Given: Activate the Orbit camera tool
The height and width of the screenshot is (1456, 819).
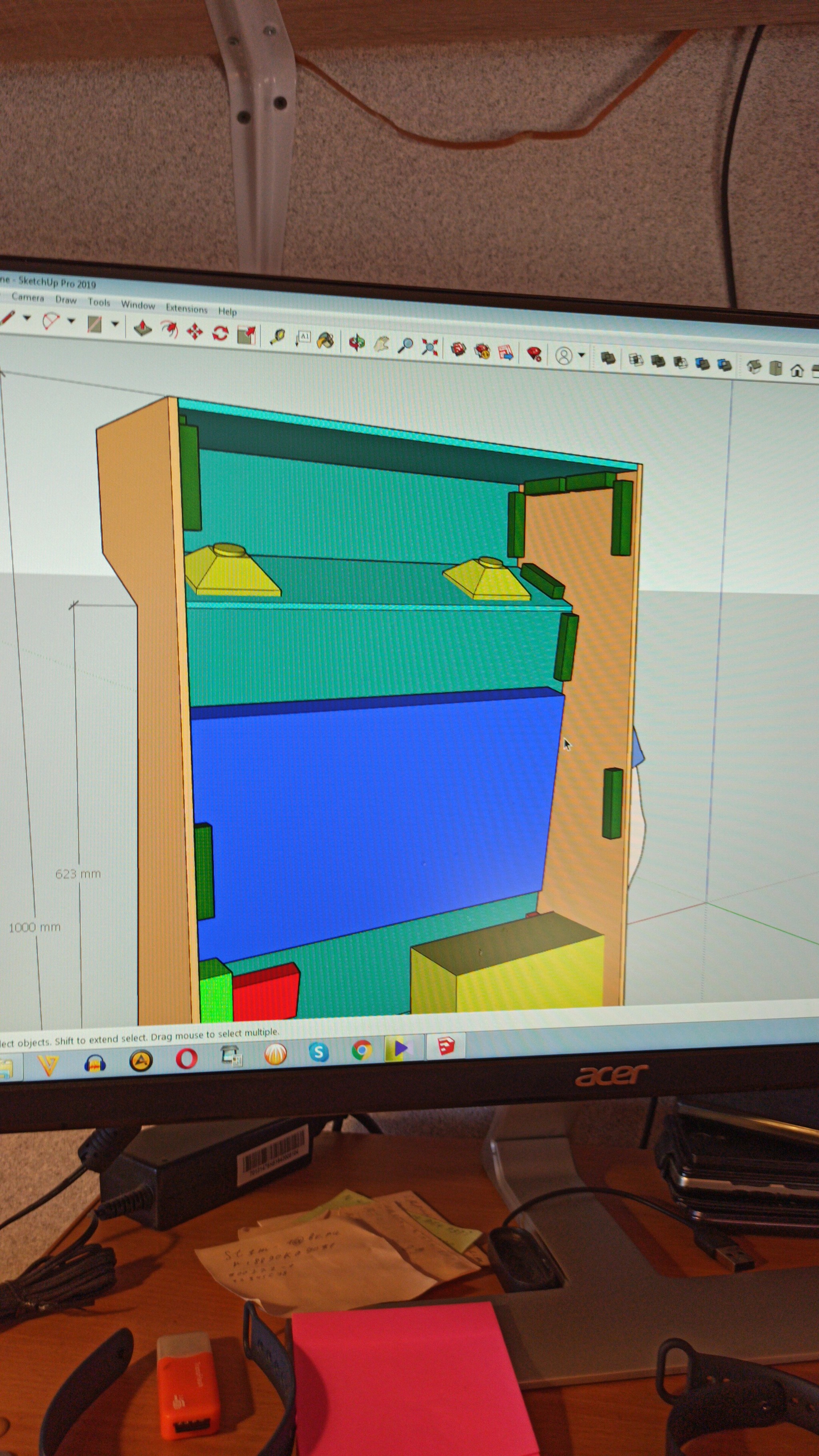Looking at the screenshot, I should click(x=357, y=343).
